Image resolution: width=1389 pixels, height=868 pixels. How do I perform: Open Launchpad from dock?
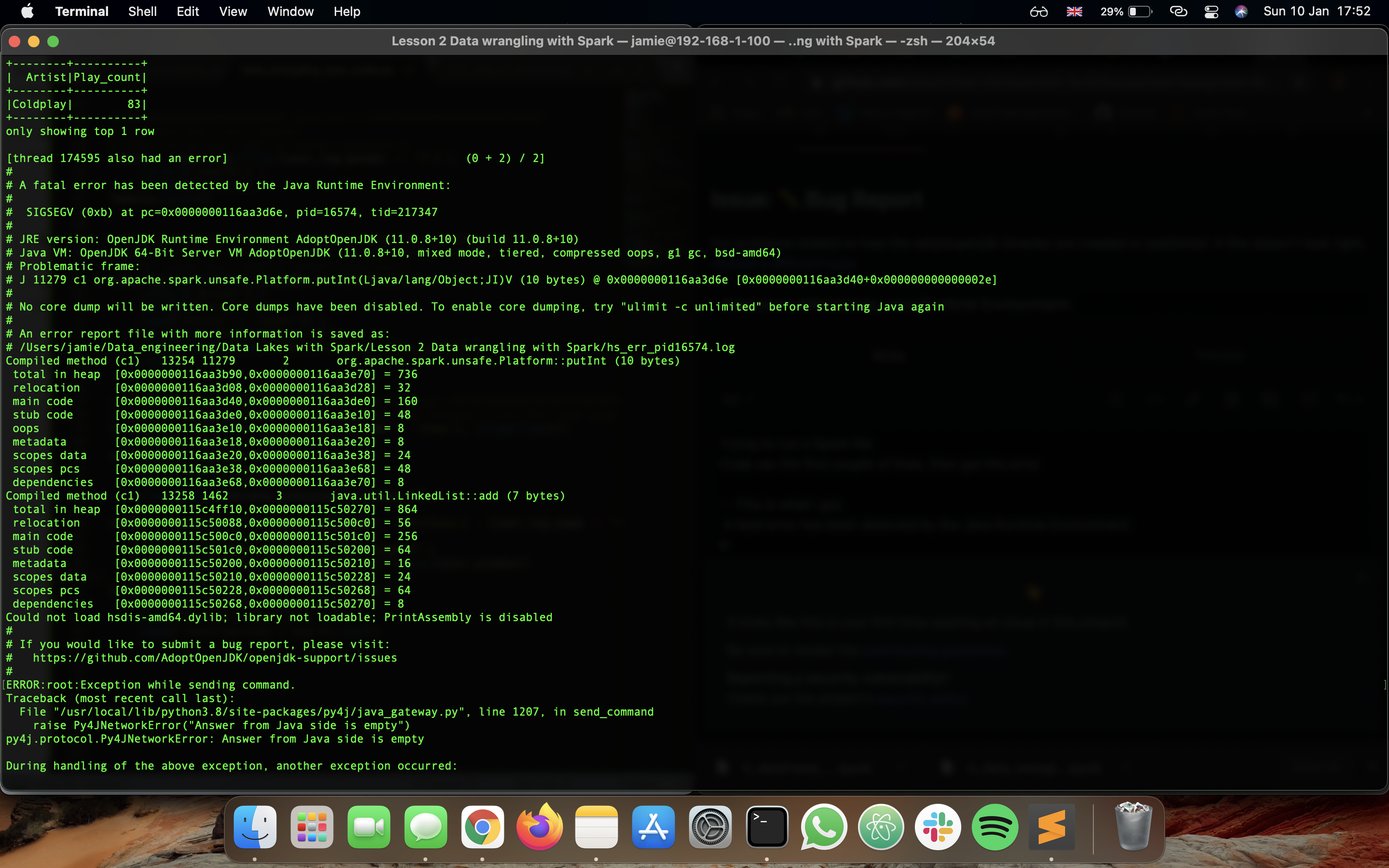point(312,827)
